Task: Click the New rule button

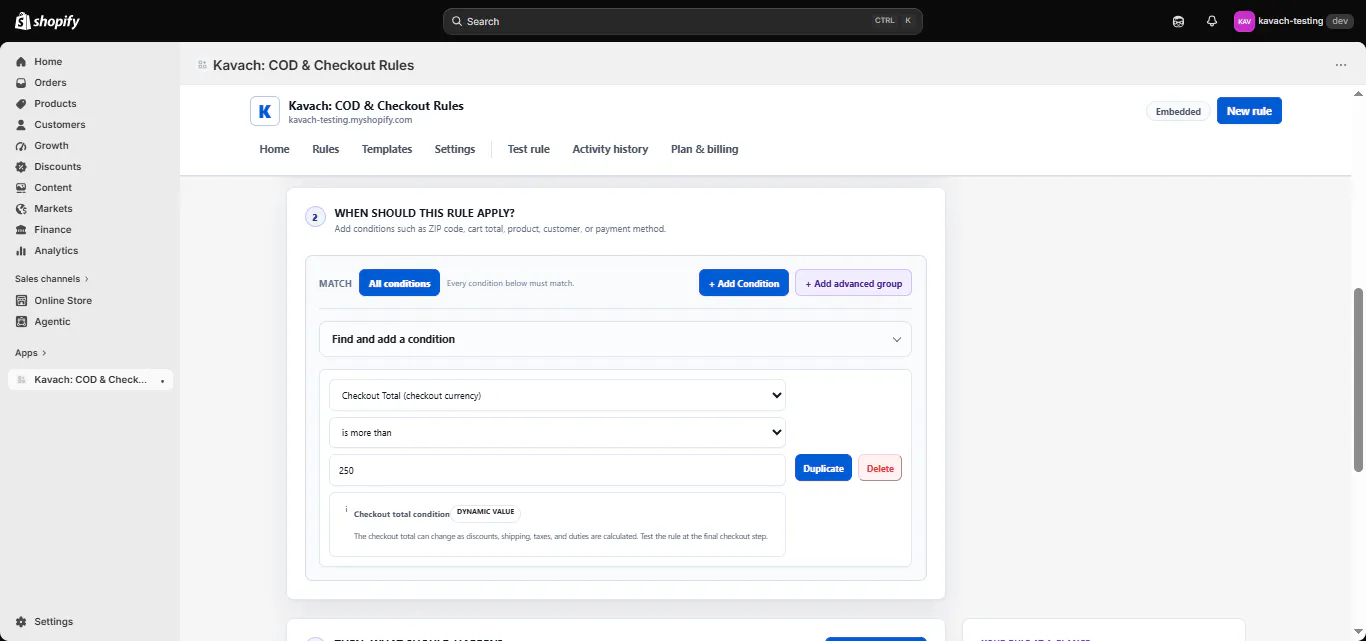Action: coord(1249,111)
